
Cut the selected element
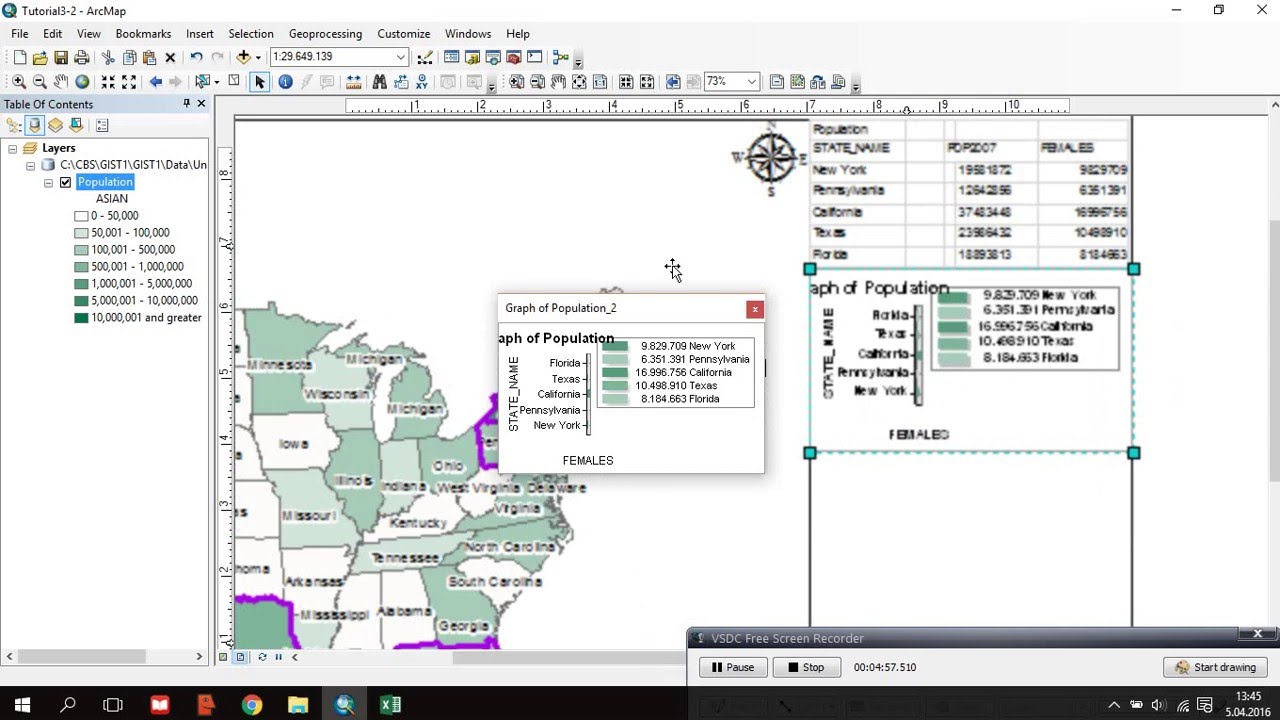[x=108, y=58]
